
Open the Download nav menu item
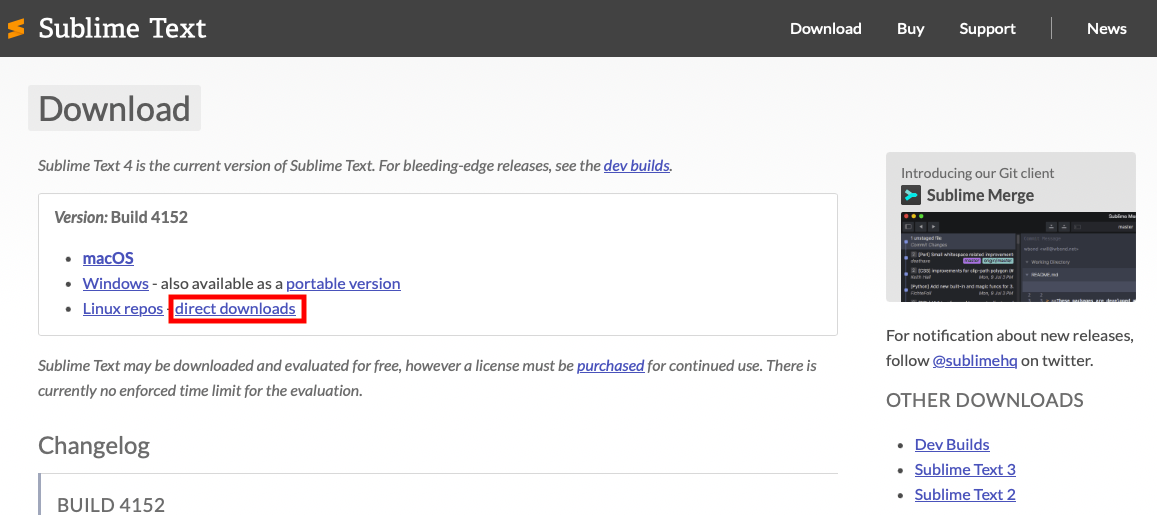(826, 29)
